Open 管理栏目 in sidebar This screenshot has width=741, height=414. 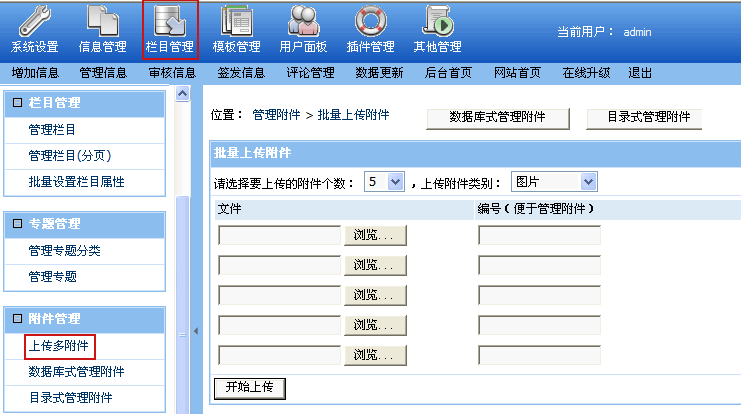52,129
